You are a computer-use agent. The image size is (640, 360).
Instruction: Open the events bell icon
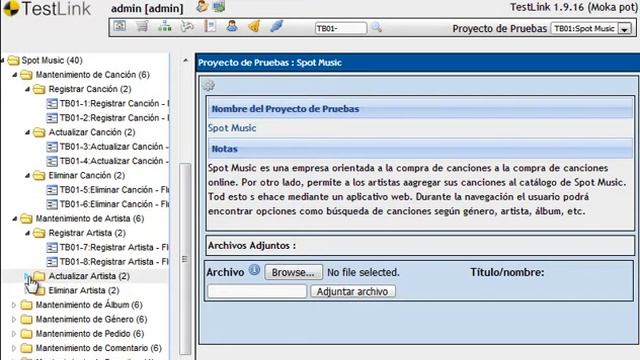point(254,26)
